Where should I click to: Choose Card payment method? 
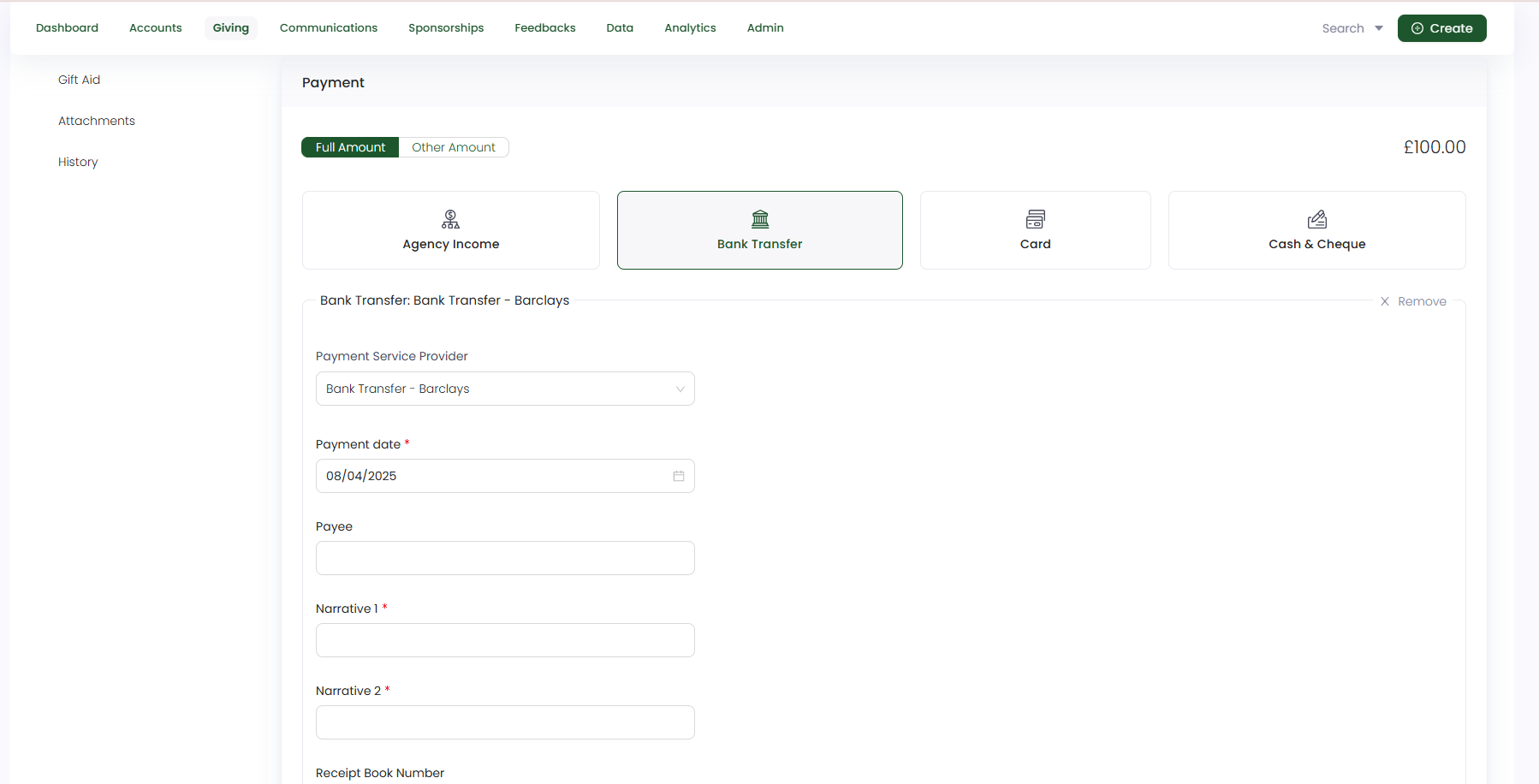pos(1036,230)
